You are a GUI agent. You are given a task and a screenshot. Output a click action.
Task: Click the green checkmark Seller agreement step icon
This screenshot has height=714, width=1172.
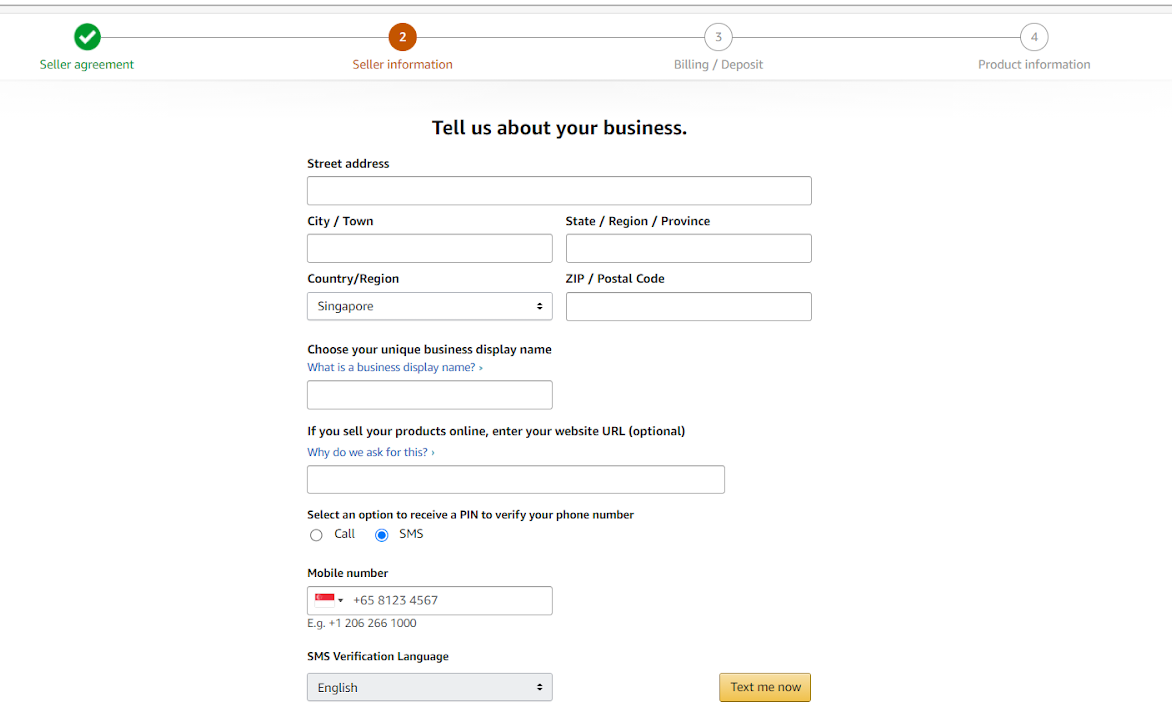[87, 37]
